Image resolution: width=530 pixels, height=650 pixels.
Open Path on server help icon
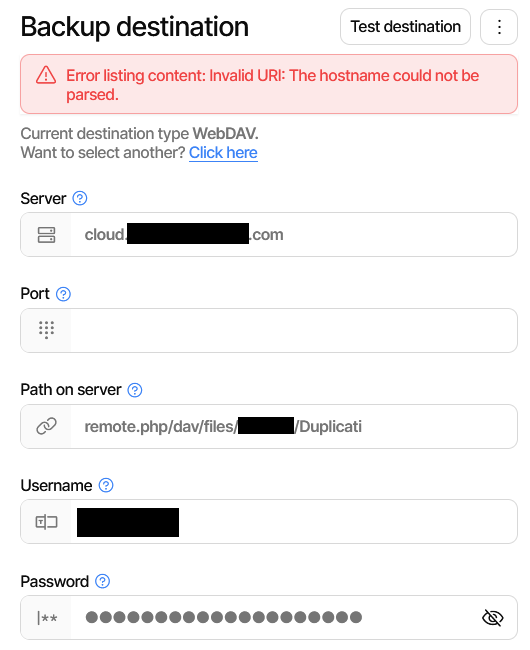pyautogui.click(x=135, y=390)
